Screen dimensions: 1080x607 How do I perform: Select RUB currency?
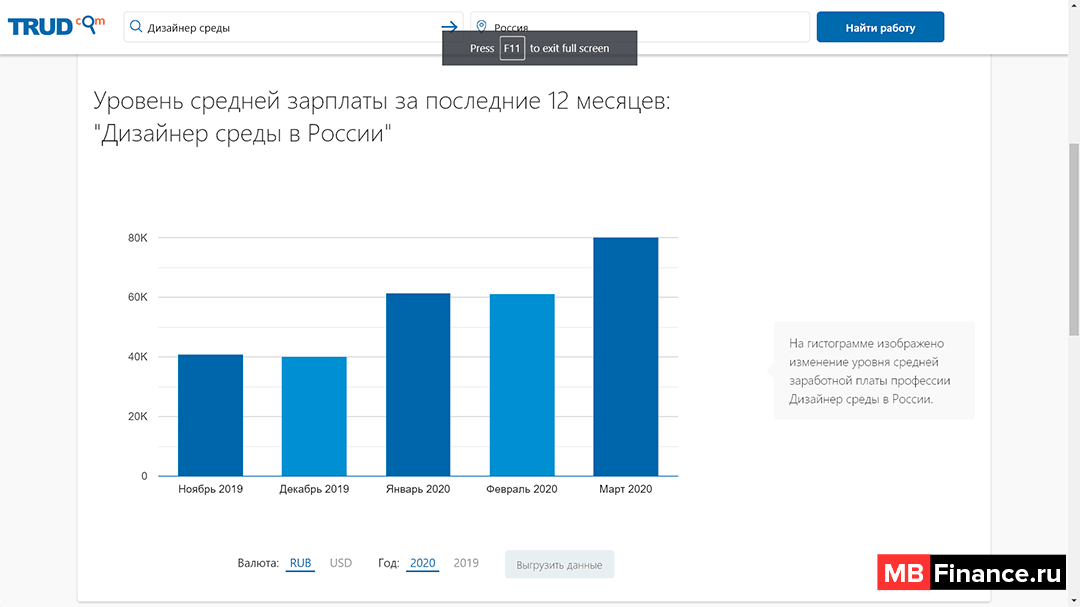300,563
